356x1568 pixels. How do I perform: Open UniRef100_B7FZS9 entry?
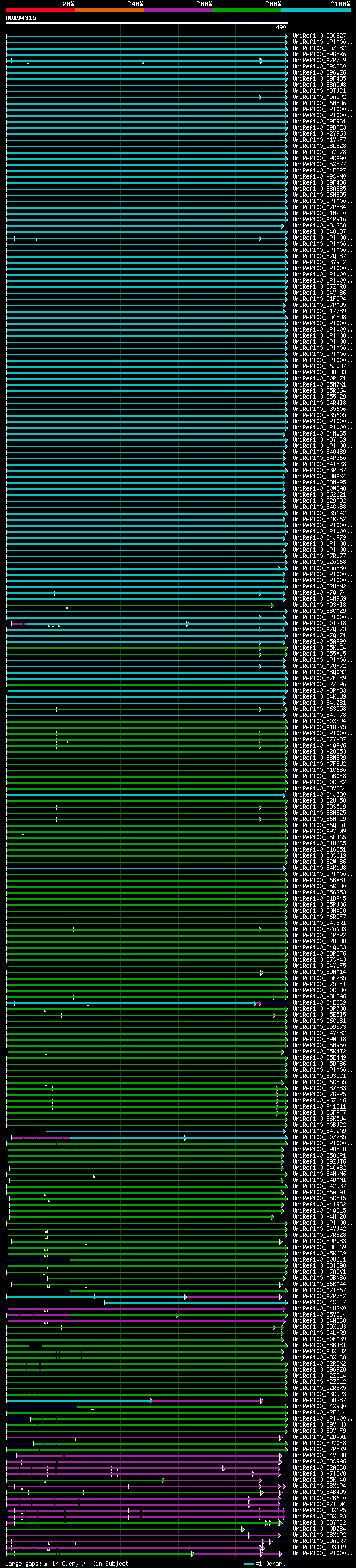click(319, 679)
